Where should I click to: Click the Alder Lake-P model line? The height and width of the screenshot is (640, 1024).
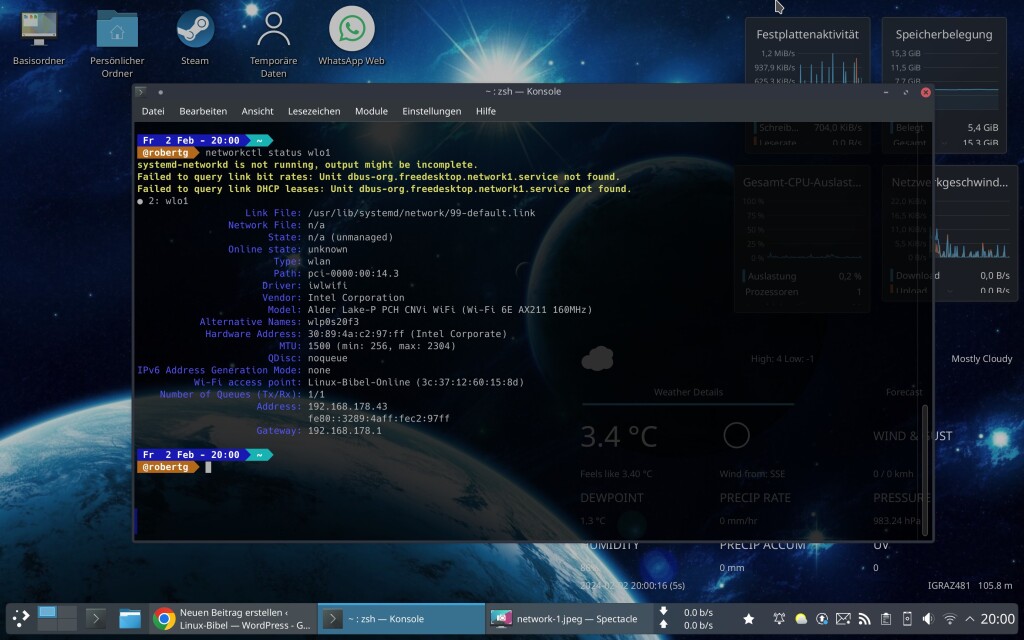(450, 310)
